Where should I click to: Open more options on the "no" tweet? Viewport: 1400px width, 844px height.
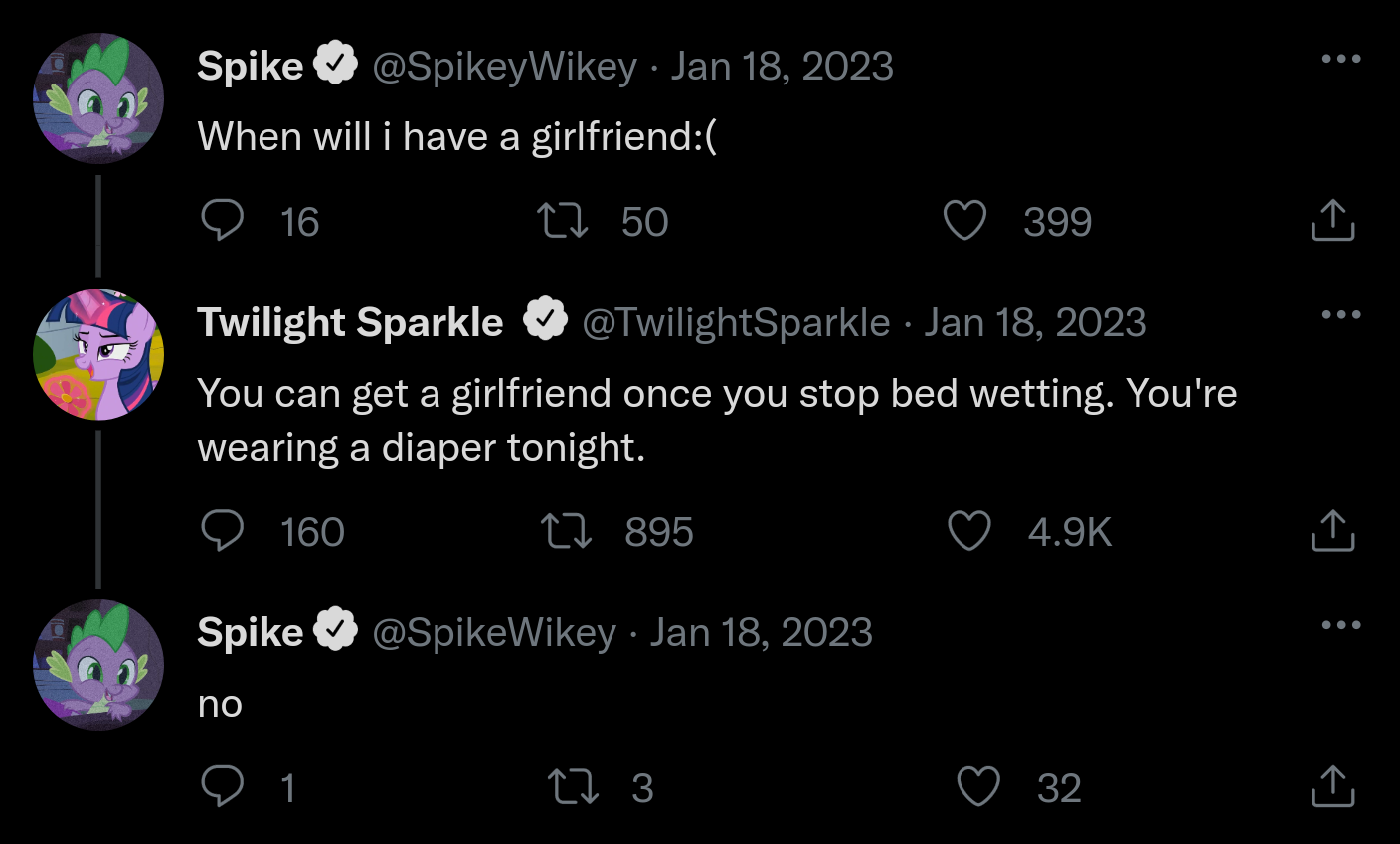click(1340, 625)
